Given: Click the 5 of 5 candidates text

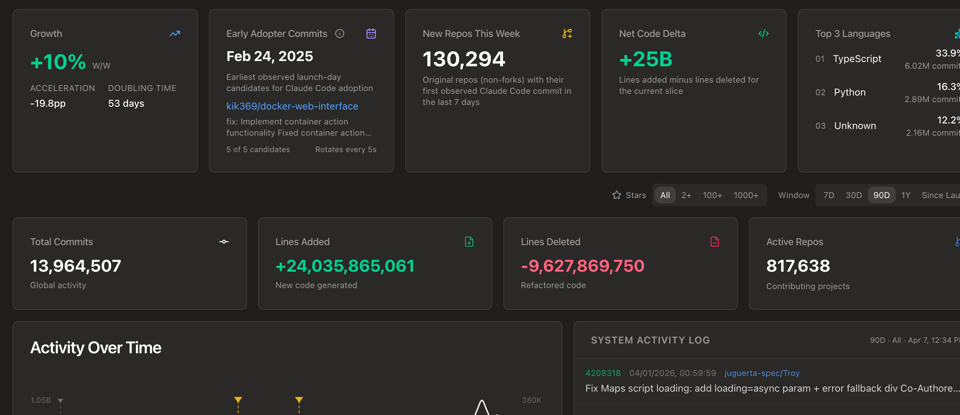Looking at the screenshot, I should coord(258,149).
